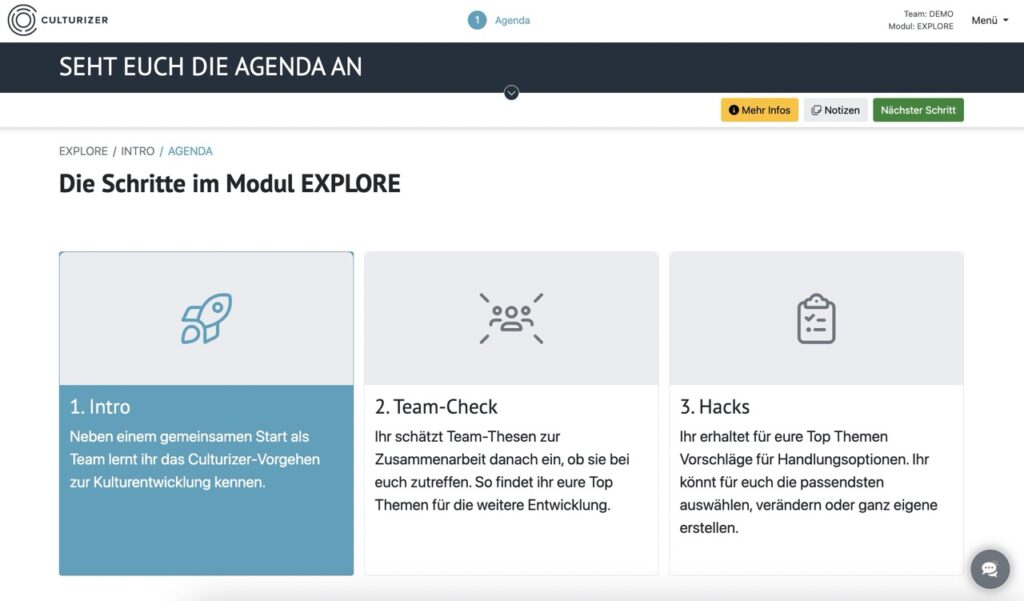Click the team group icon in Team-Check card
The height and width of the screenshot is (601, 1024).
(x=511, y=318)
